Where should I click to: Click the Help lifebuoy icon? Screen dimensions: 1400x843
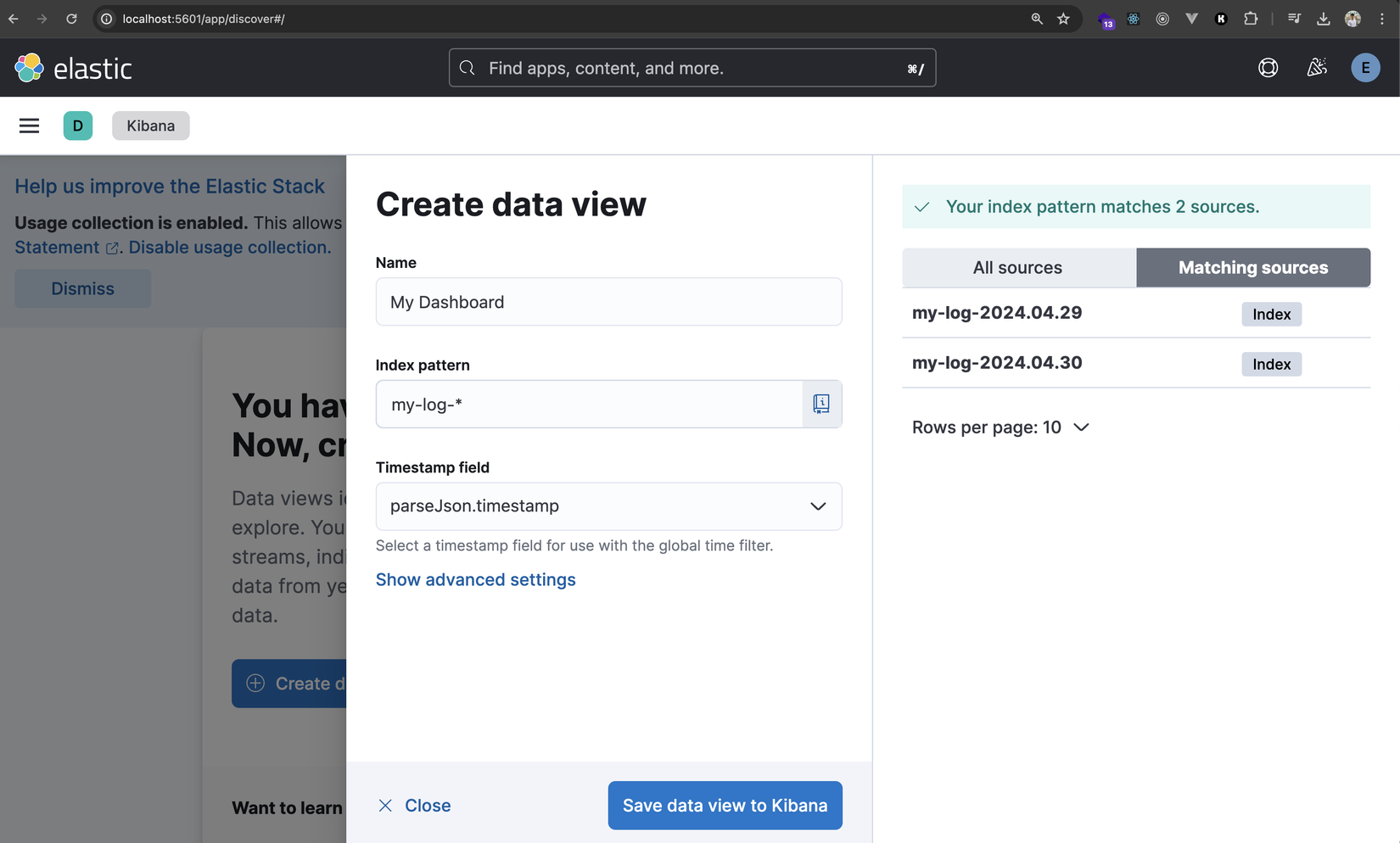pos(1268,68)
